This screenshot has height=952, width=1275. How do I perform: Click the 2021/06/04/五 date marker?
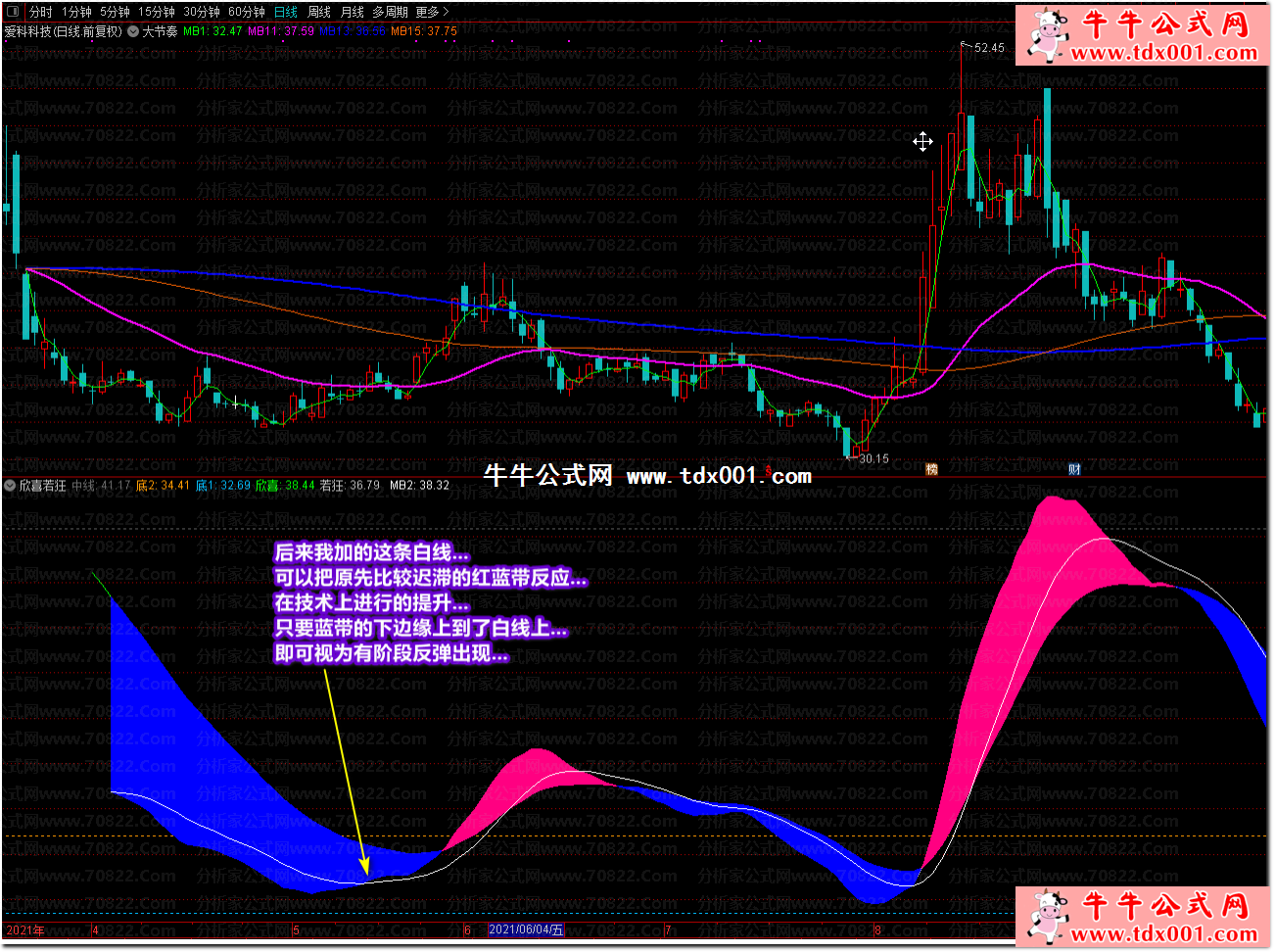coord(527,929)
